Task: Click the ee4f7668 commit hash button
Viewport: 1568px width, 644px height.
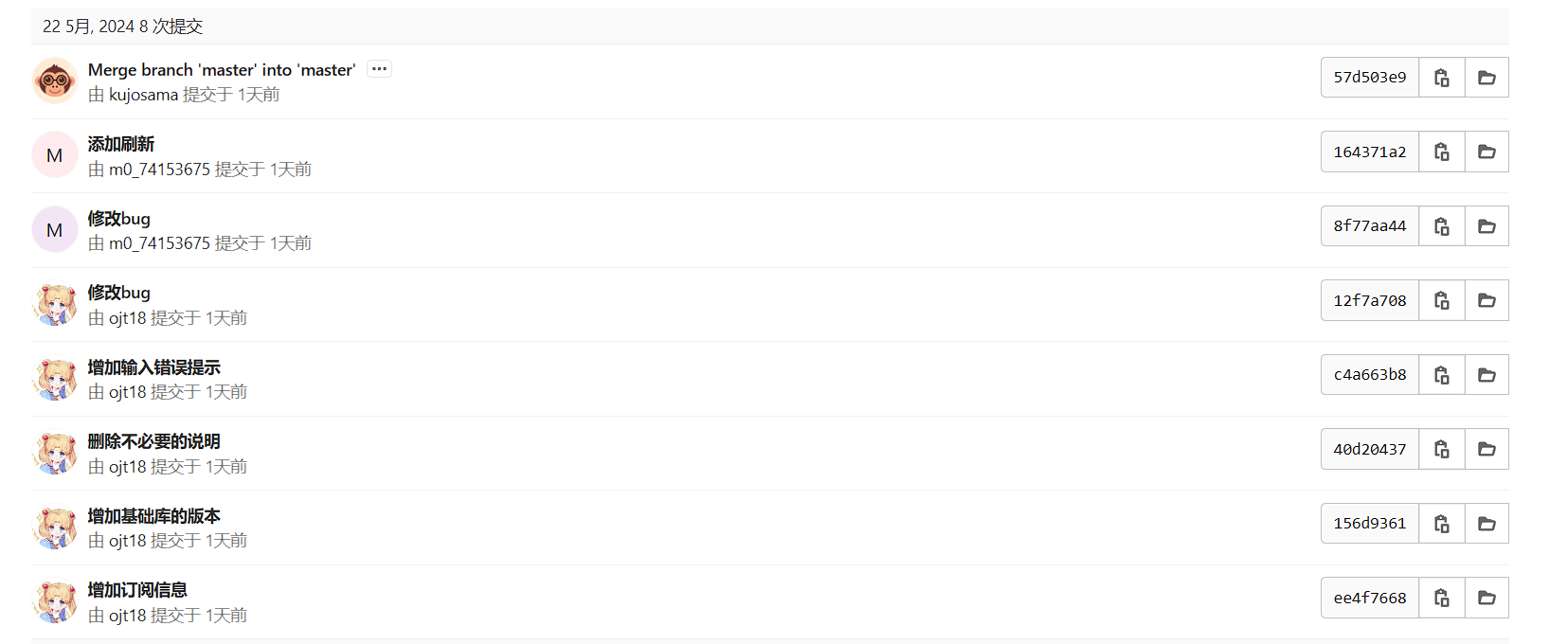Action: [x=1370, y=598]
